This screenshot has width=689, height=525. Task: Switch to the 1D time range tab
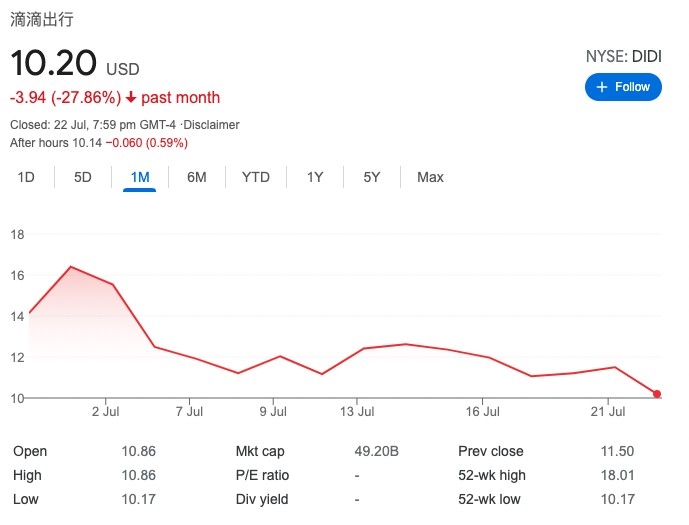point(26,177)
